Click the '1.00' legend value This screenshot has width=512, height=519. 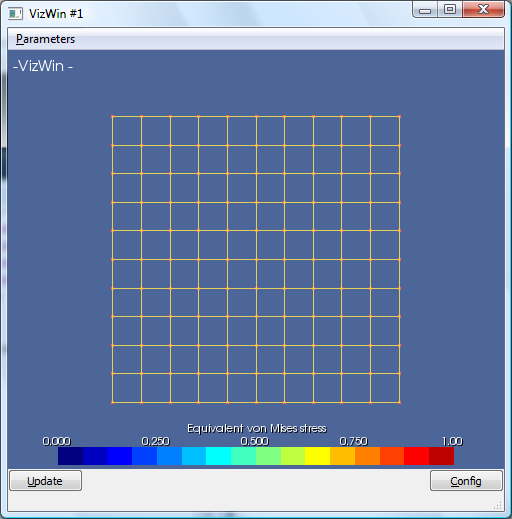coord(452,441)
